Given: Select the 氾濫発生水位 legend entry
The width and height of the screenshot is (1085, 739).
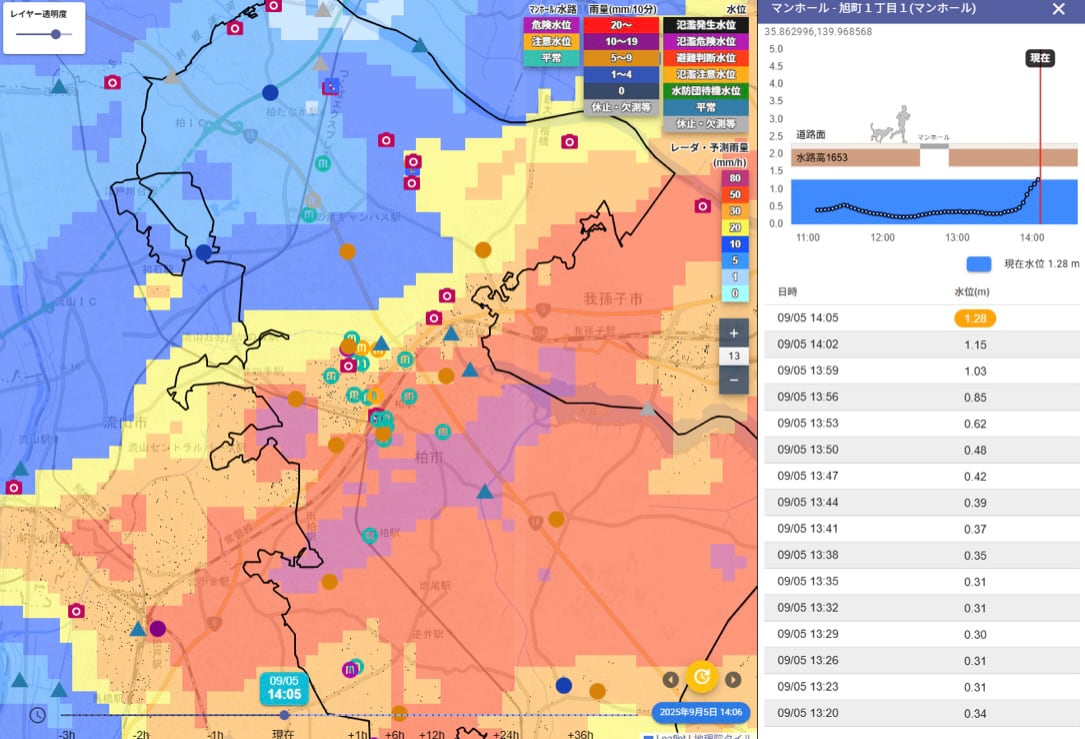Looking at the screenshot, I should click(706, 25).
